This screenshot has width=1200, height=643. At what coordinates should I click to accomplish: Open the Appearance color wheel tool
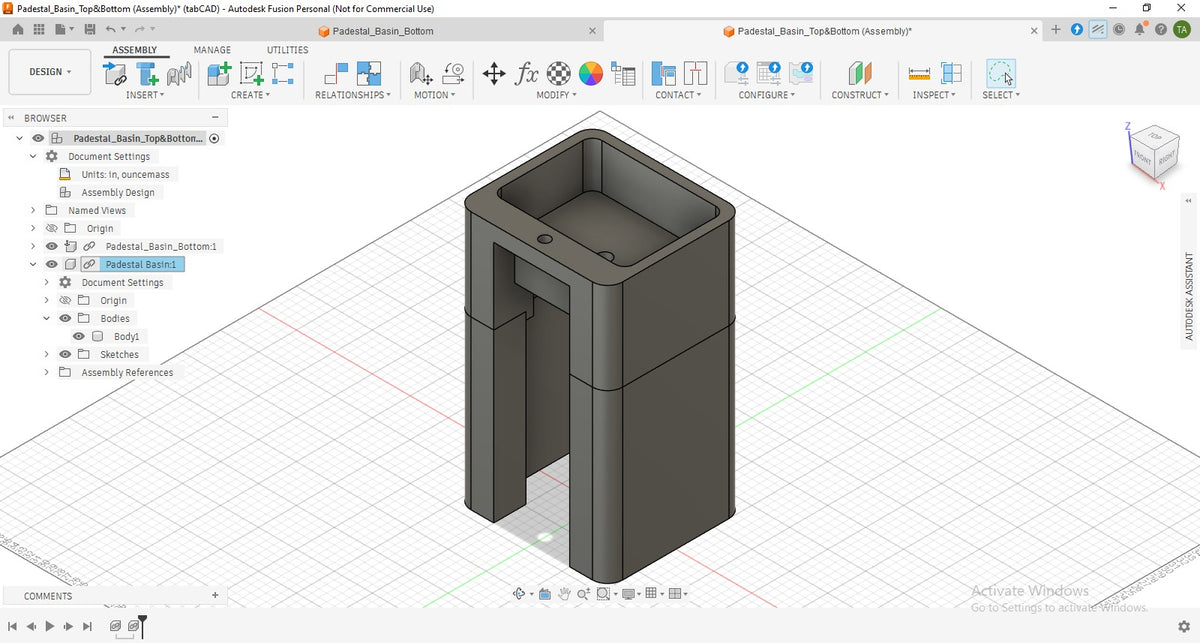pyautogui.click(x=591, y=73)
